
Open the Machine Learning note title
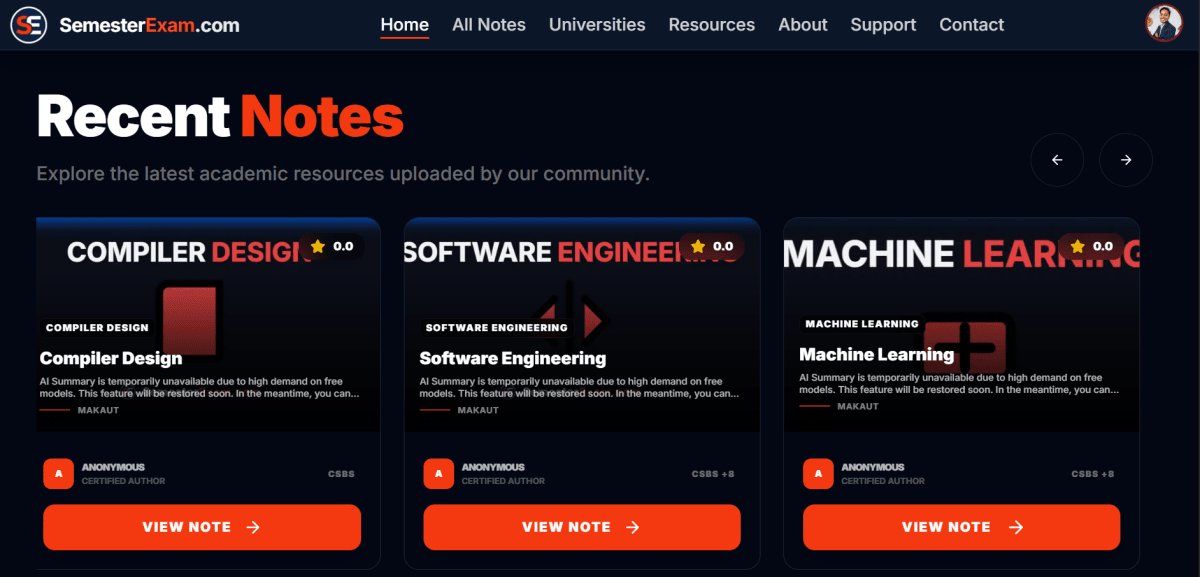[877, 354]
